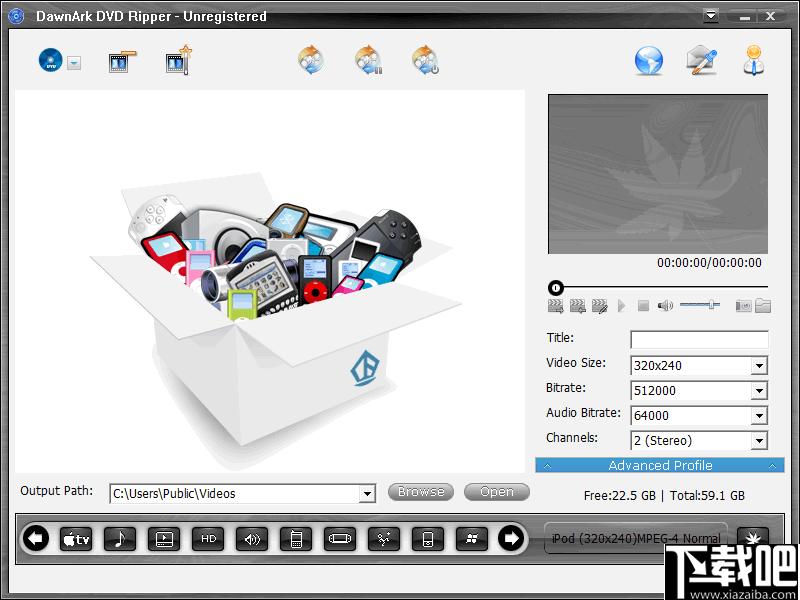Take a snapshot with camera icon
Viewport: 800px width, 600px height.
[x=743, y=306]
